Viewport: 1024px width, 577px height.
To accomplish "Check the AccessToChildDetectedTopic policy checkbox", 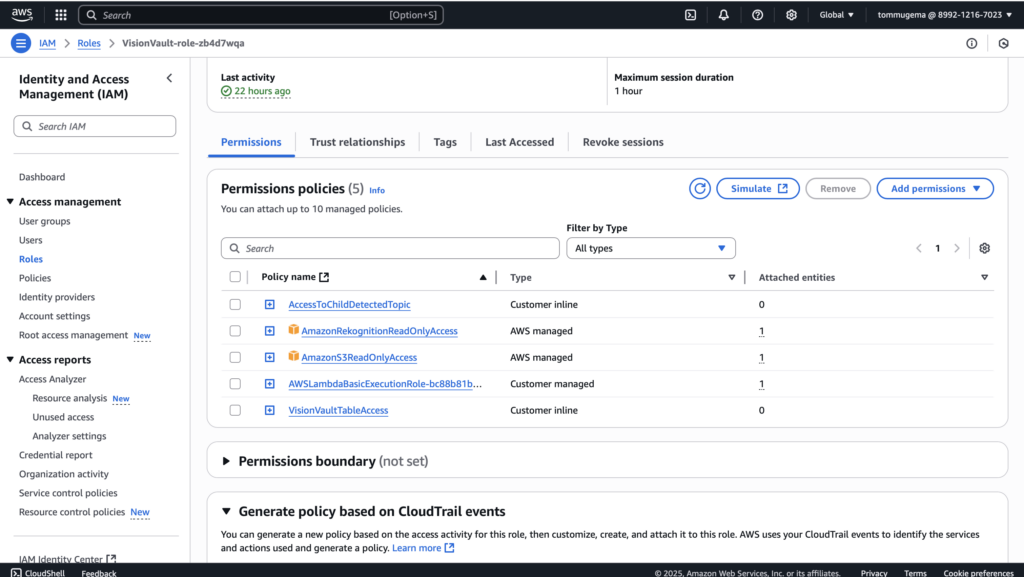I will click(x=235, y=304).
